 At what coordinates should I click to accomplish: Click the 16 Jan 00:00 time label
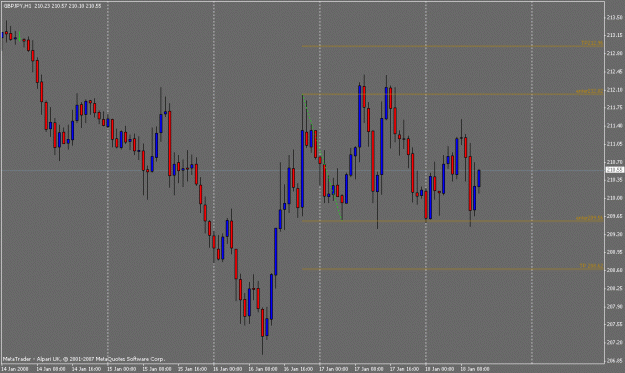click(x=228, y=369)
